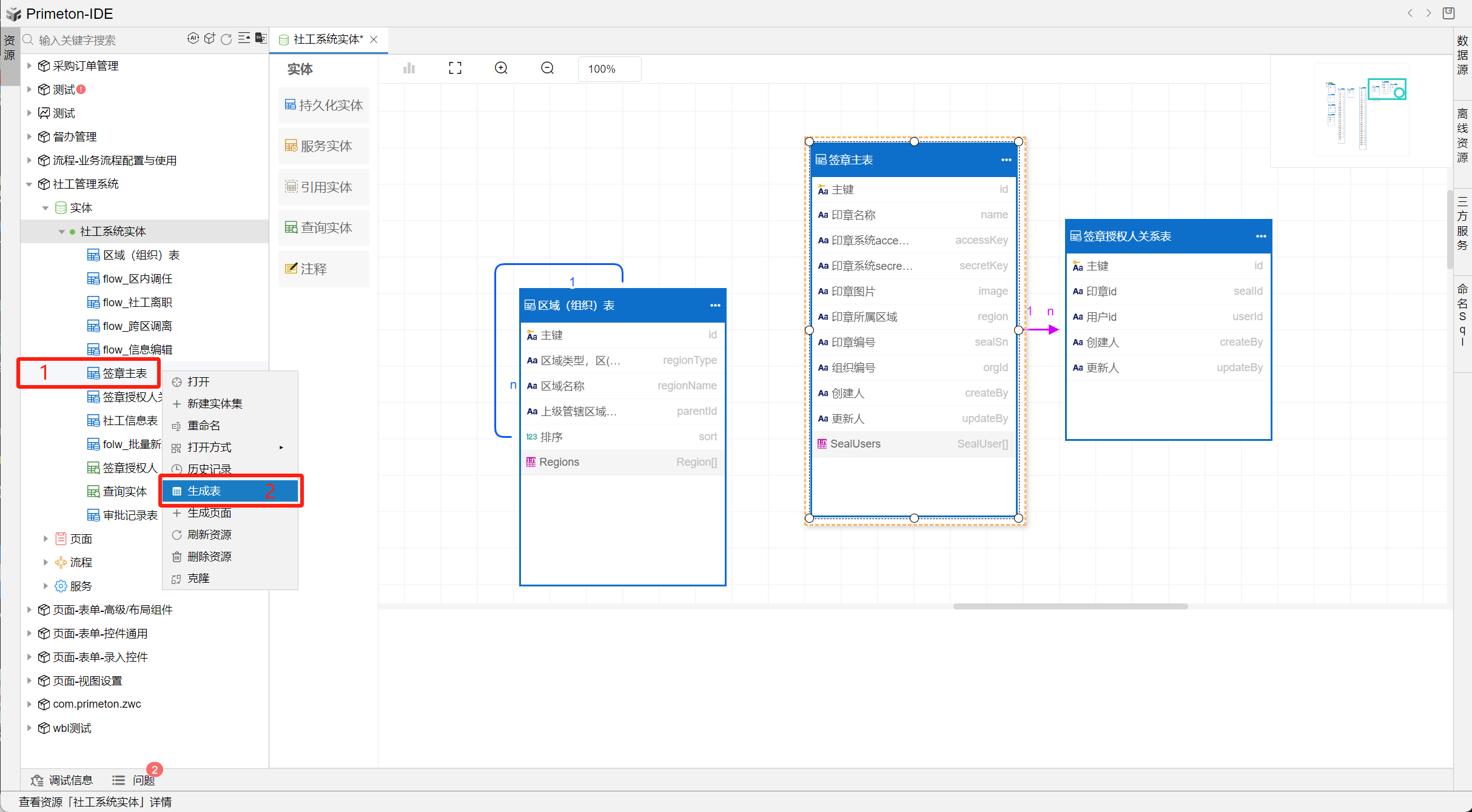1472x812 pixels.
Task: Click the fit-to-screen icon in canvas toolbar
Action: [455, 69]
